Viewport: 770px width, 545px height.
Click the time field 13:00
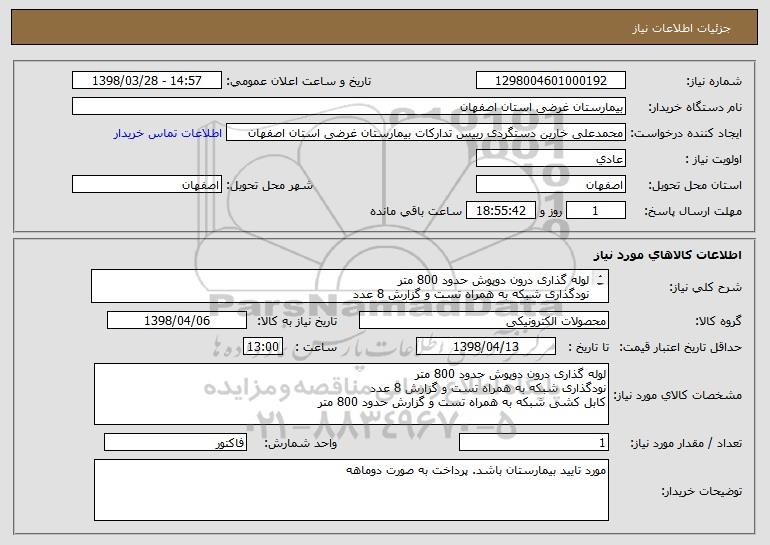[263, 347]
